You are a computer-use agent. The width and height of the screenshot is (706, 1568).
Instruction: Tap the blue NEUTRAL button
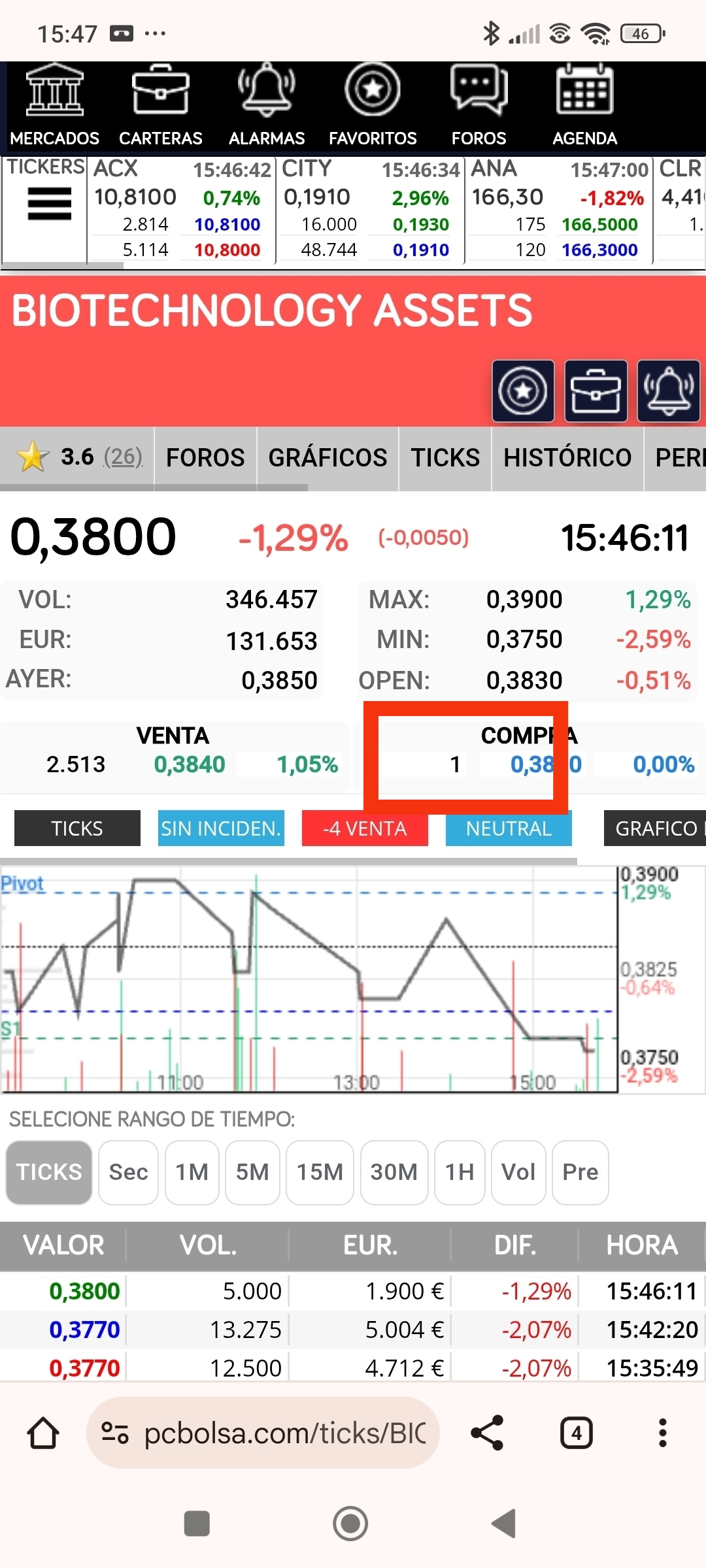pos(509,828)
